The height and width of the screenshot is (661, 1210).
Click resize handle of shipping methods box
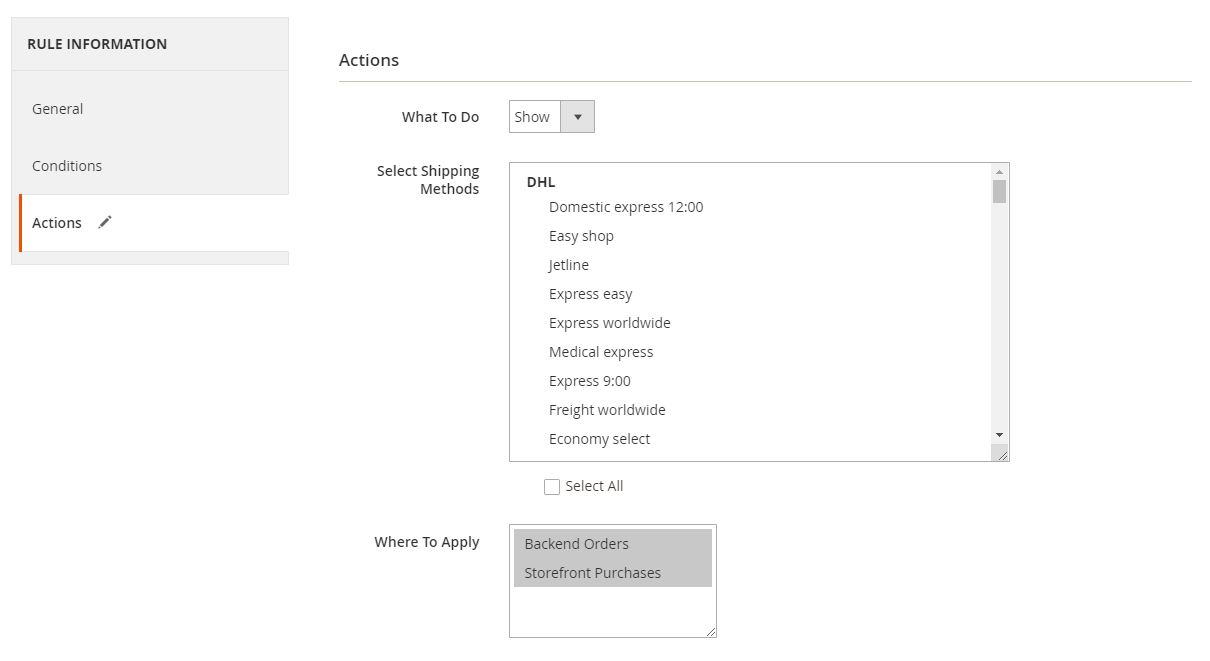click(x=1002, y=455)
